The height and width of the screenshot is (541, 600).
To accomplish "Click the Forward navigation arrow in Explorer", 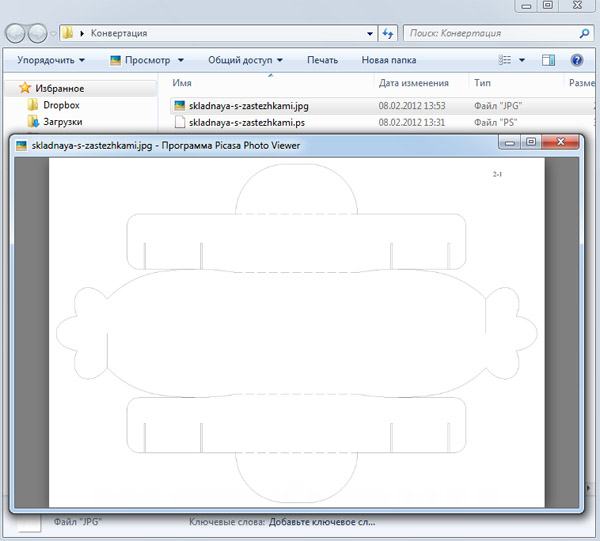I will tap(39, 33).
